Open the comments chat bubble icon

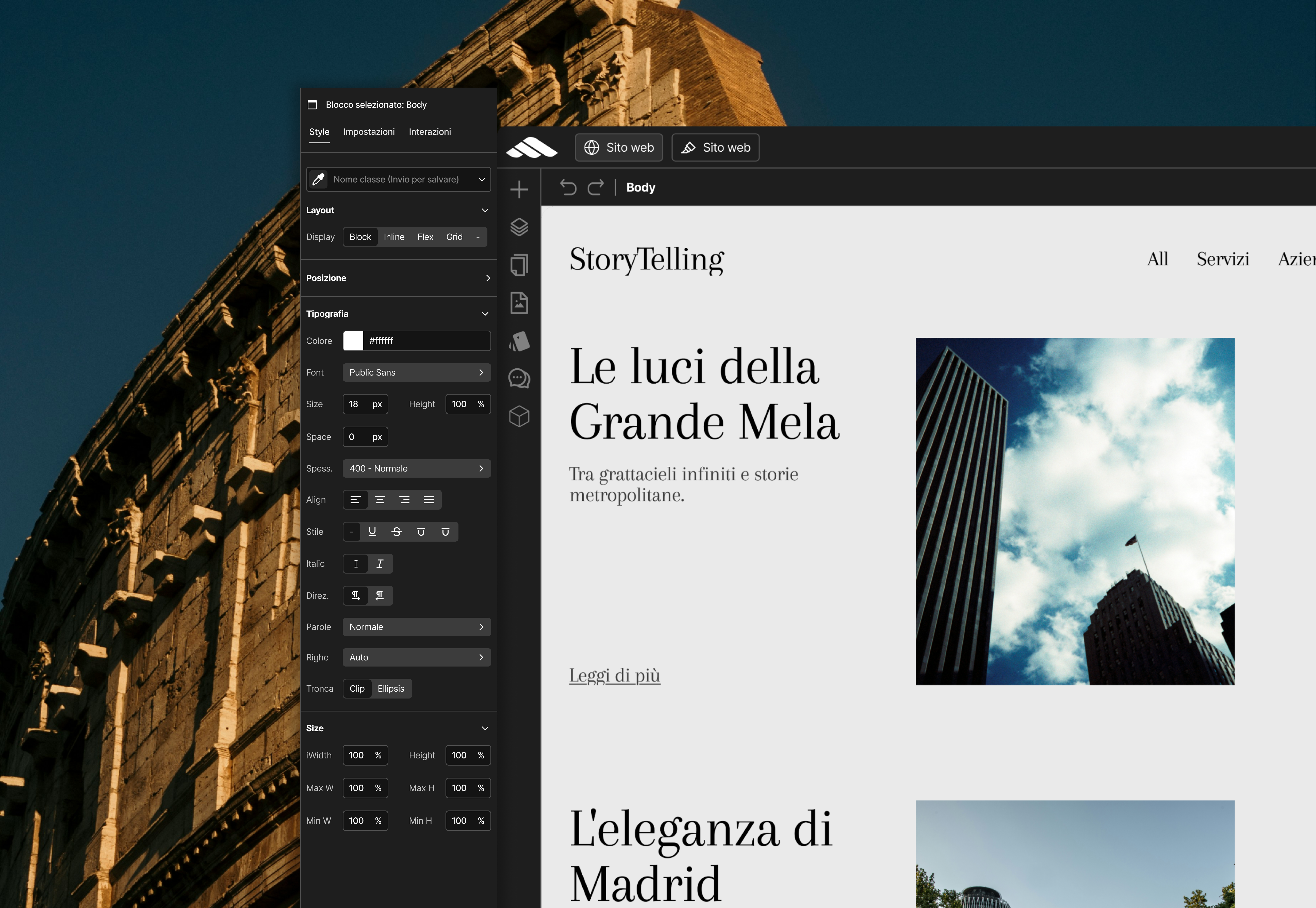pyautogui.click(x=519, y=378)
